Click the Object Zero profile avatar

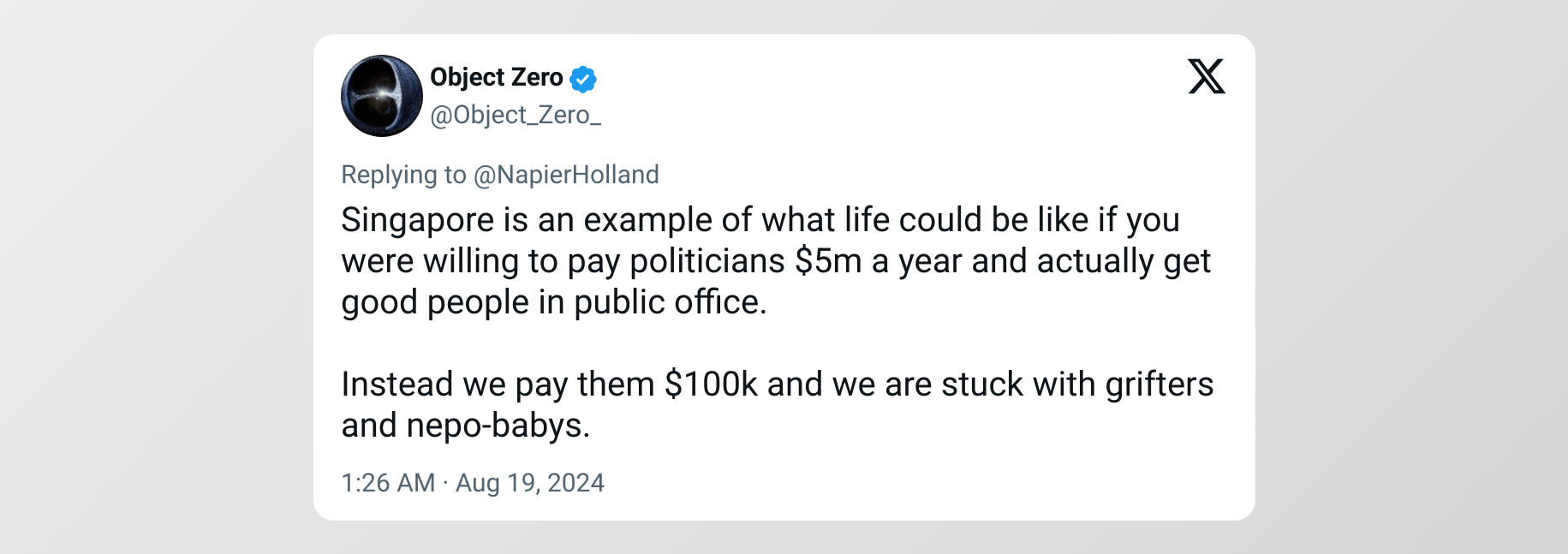[x=381, y=96]
